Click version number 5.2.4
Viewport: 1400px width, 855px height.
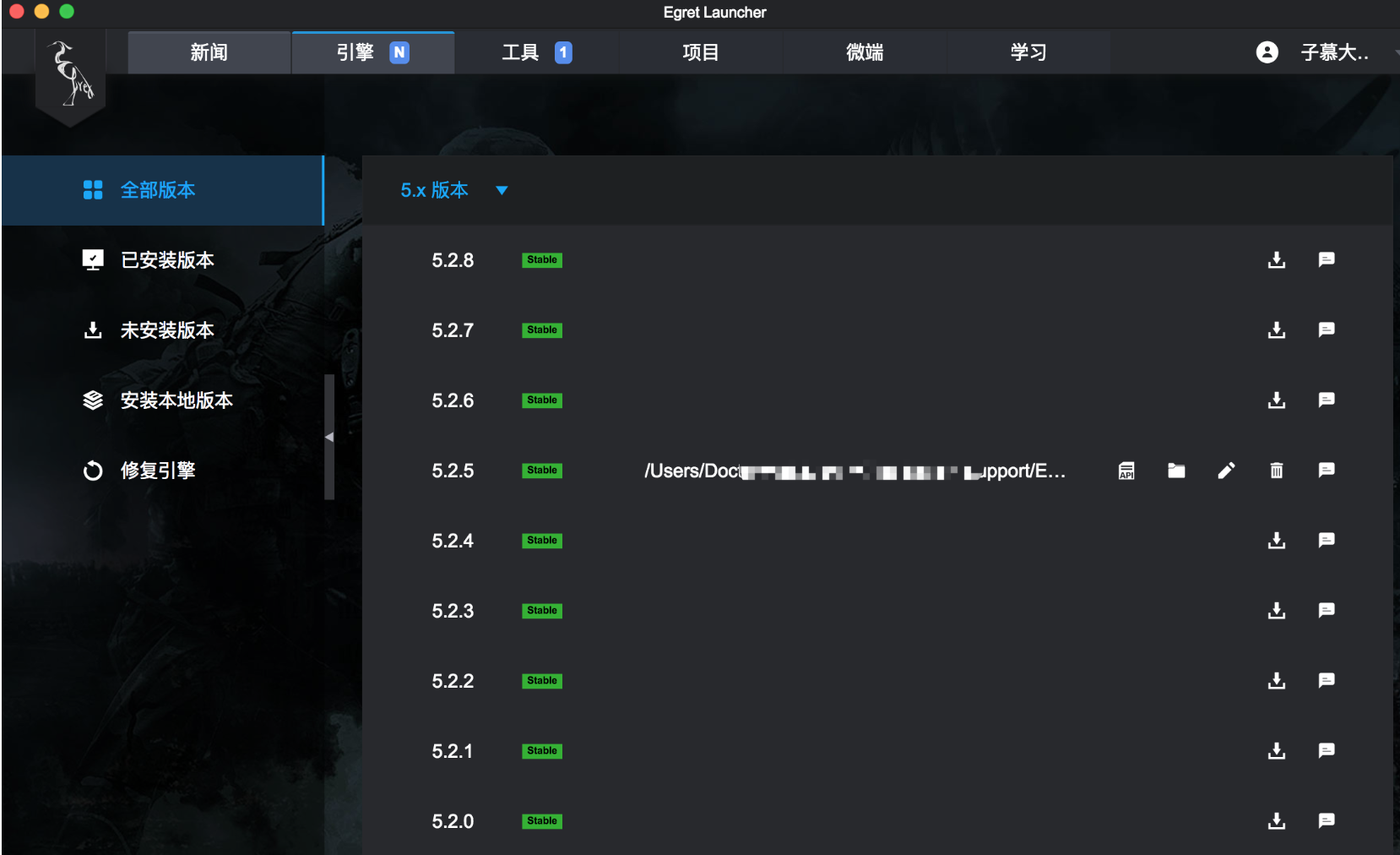click(453, 541)
